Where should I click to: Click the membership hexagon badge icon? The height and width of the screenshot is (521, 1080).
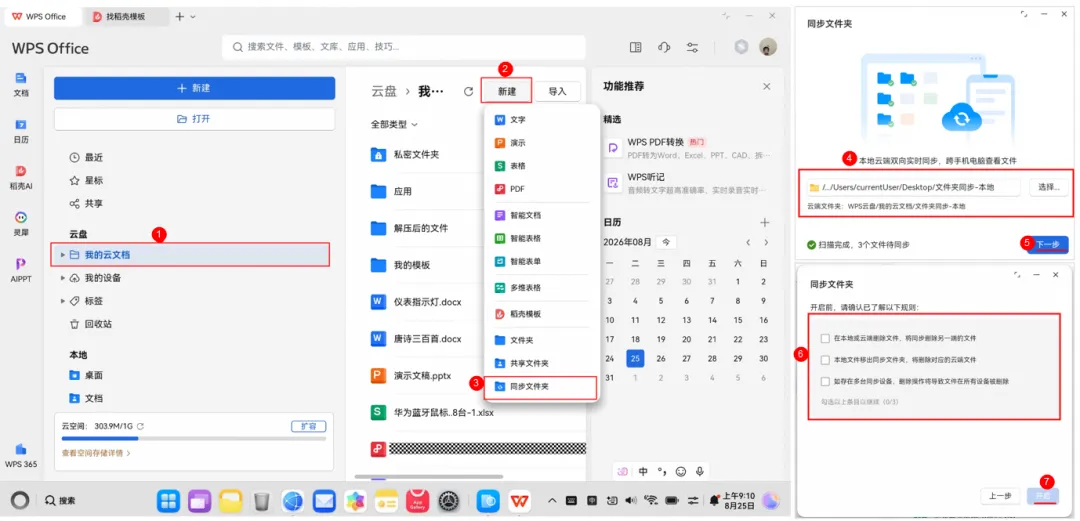click(741, 47)
